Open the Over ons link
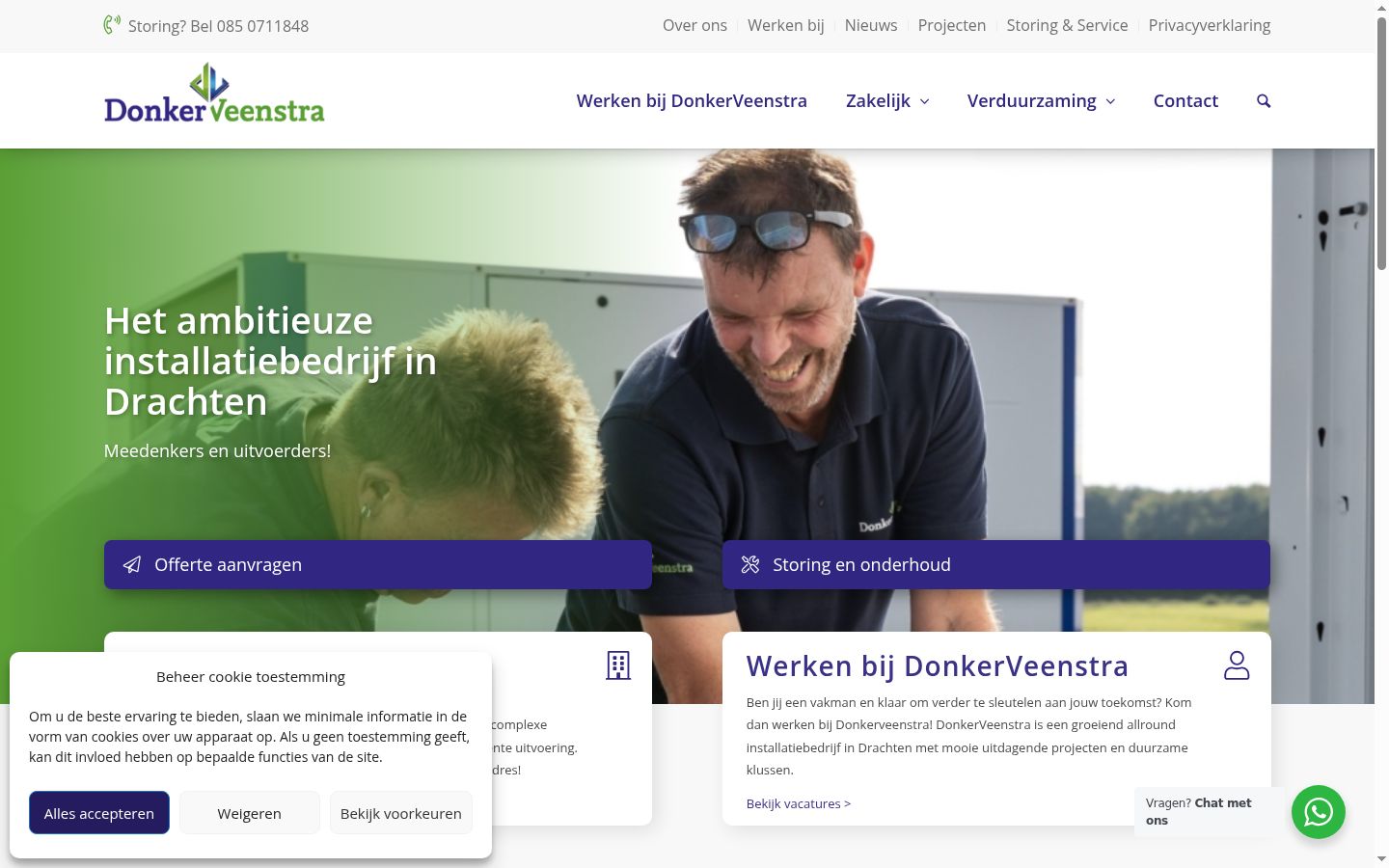The width and height of the screenshot is (1389, 868). (694, 25)
